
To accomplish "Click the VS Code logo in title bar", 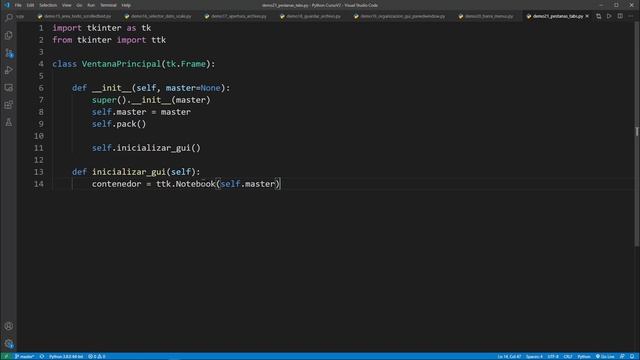I will [7, 5].
